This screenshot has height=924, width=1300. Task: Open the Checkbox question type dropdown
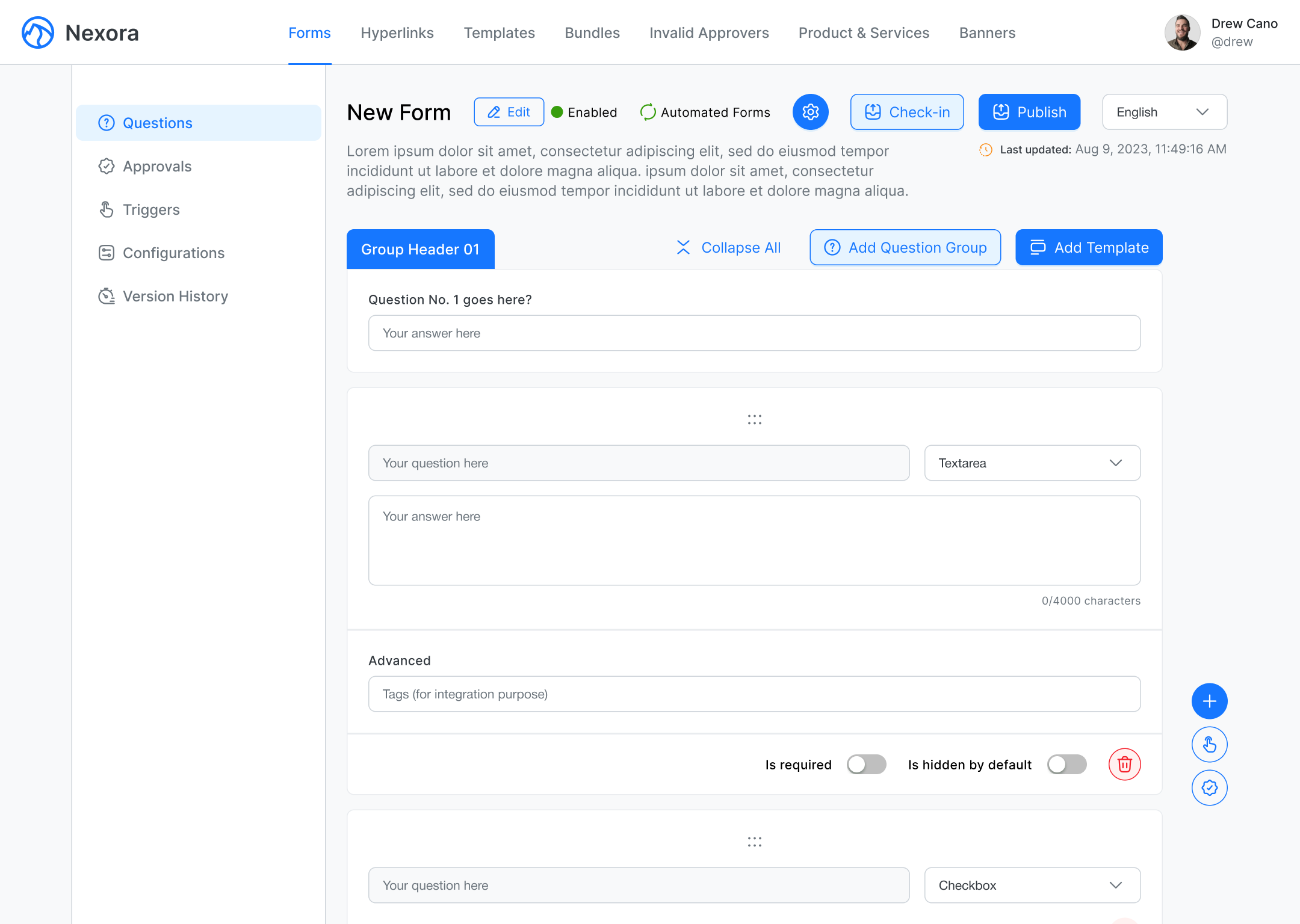coord(1032,885)
